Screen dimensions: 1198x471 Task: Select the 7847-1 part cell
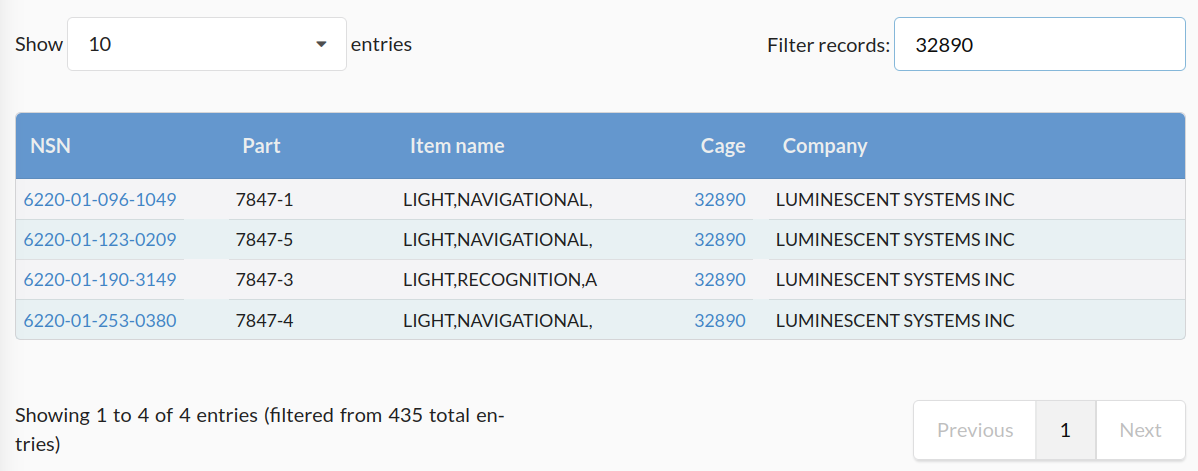point(264,200)
